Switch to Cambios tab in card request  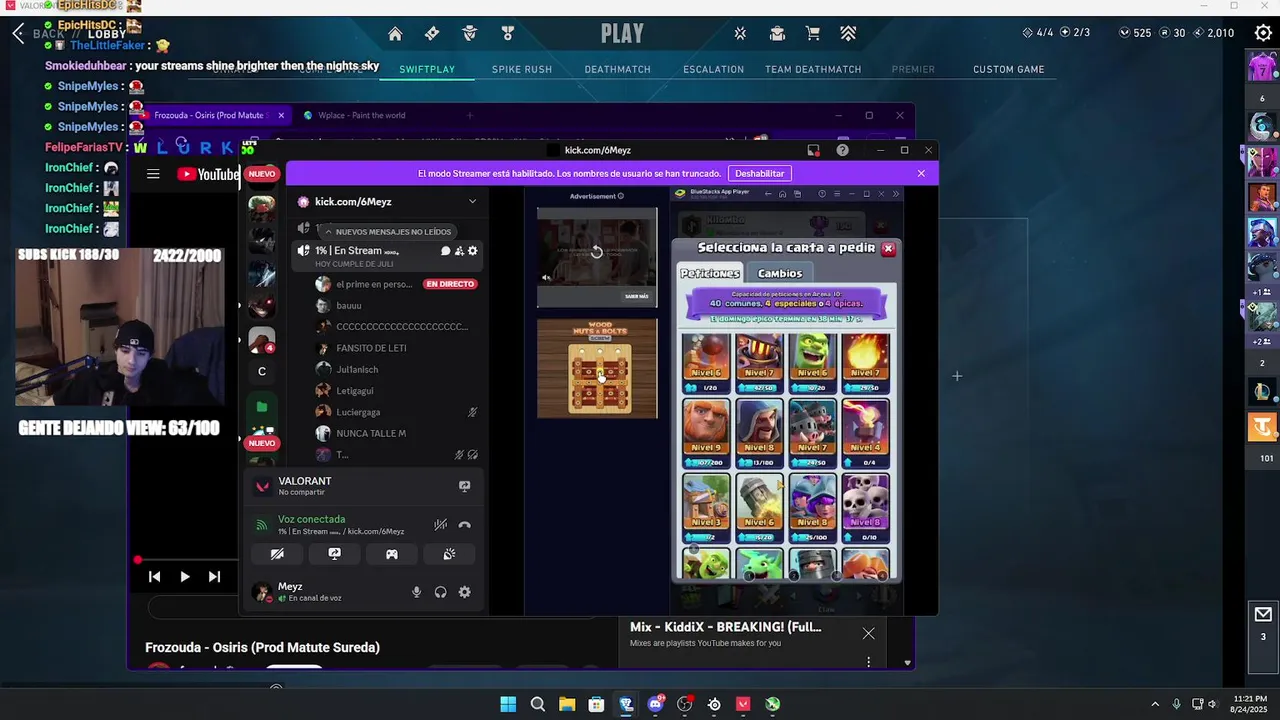click(780, 273)
